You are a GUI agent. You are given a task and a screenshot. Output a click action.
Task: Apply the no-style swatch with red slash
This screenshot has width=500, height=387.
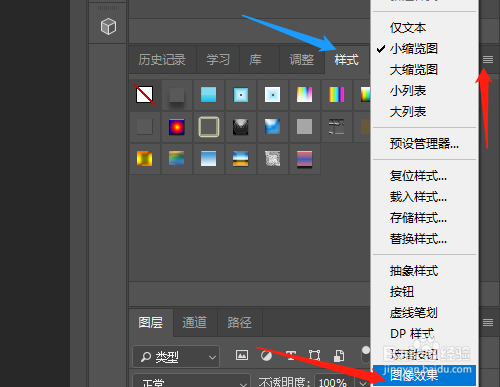click(144, 95)
